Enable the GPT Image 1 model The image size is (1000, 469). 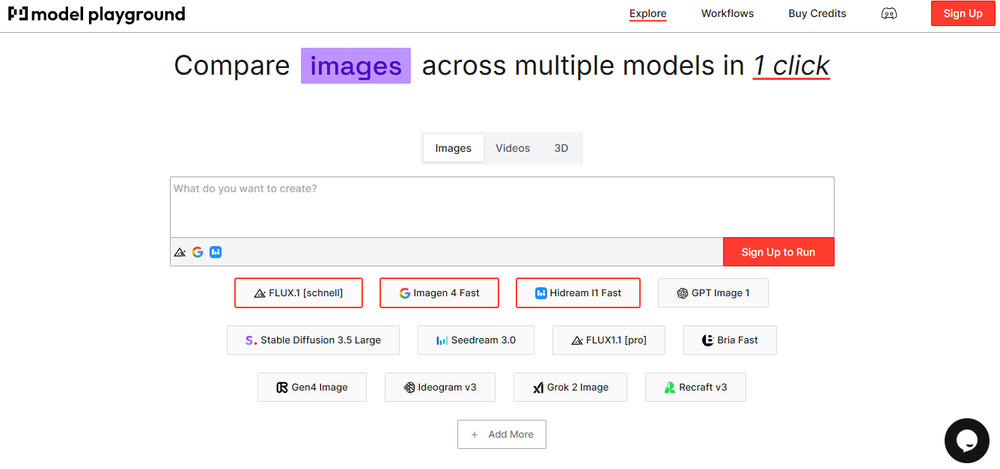[713, 293]
